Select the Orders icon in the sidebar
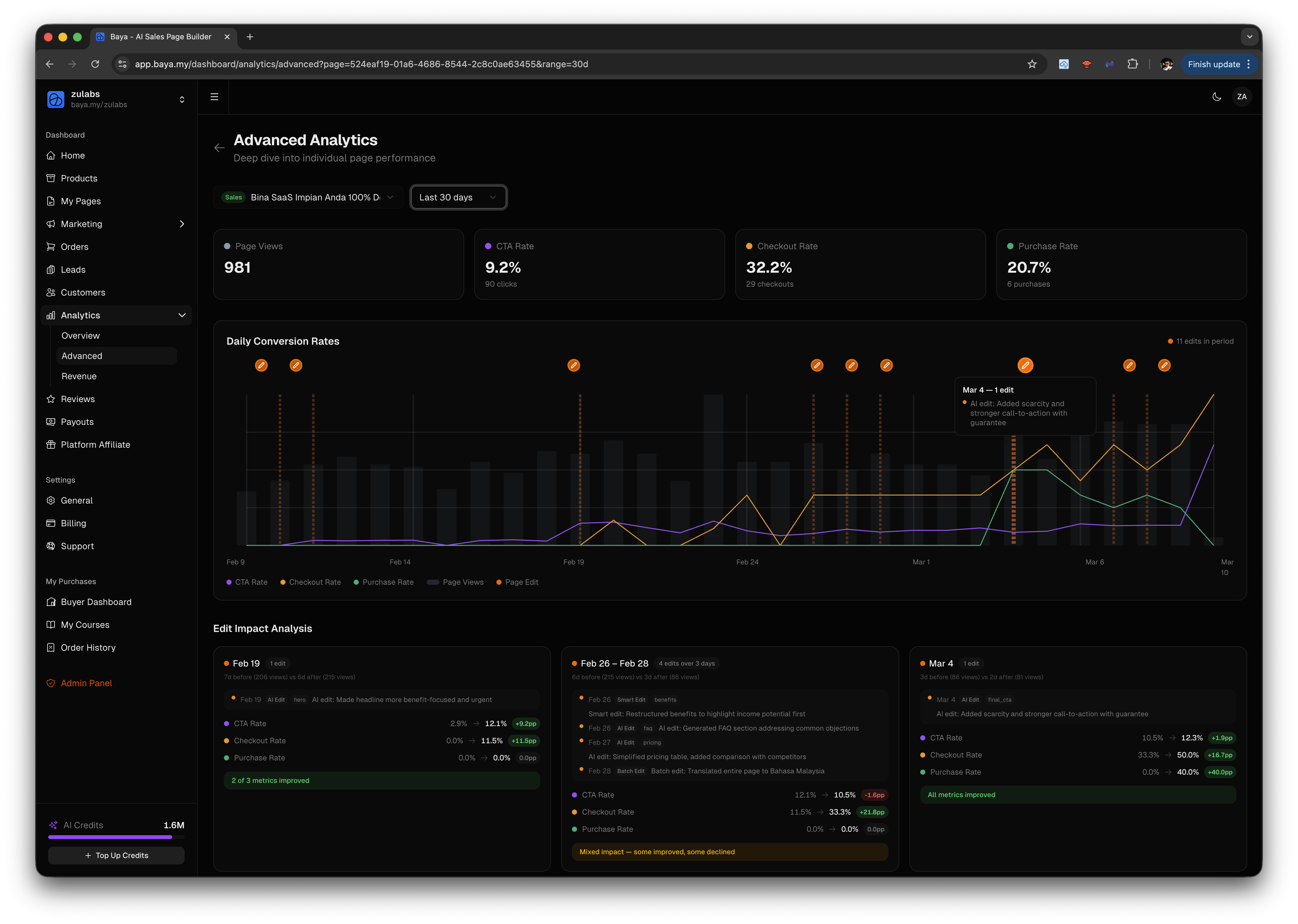This screenshot has height=924, width=1298. [51, 246]
